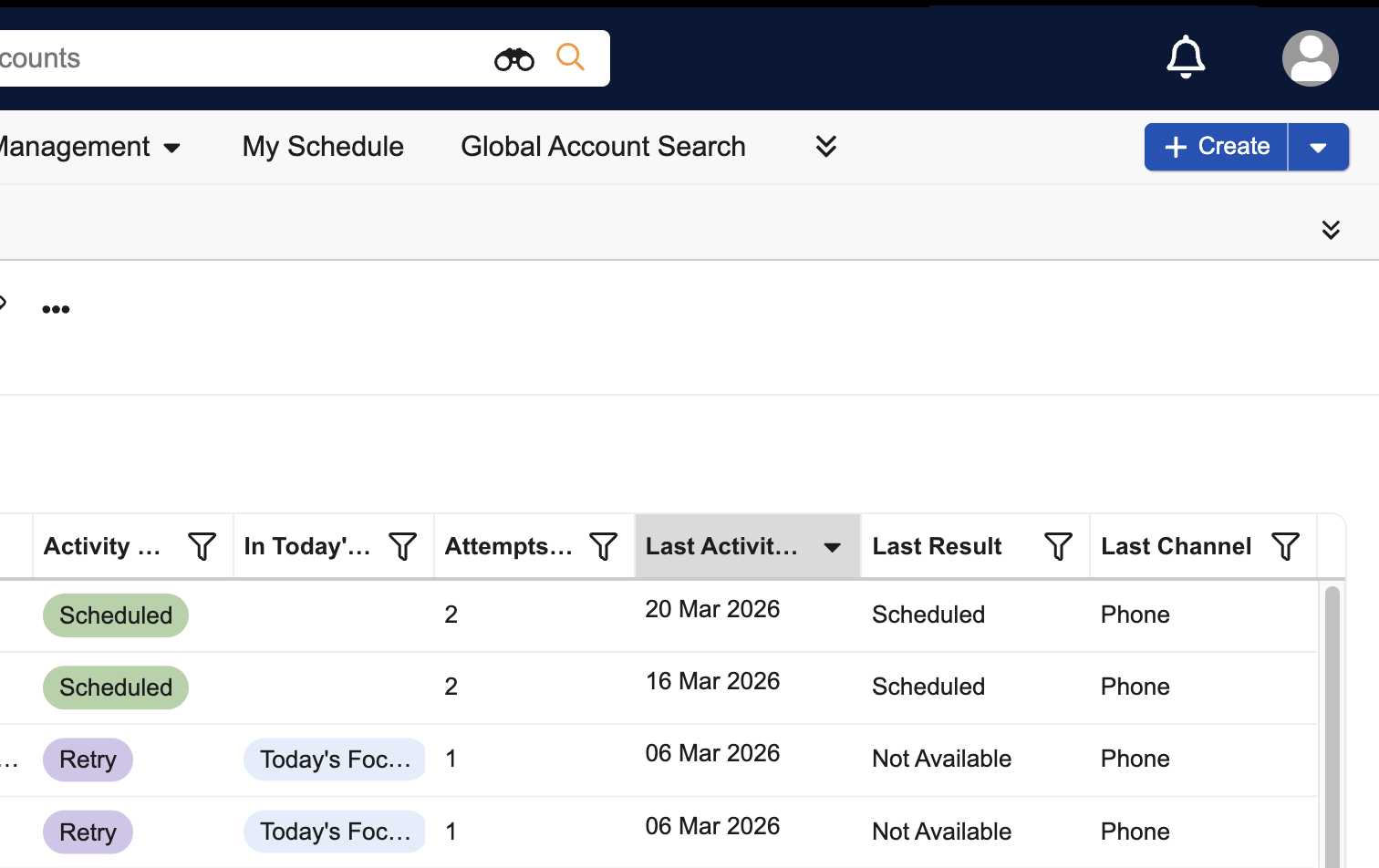Open Global Account Search tab
The width and height of the screenshot is (1379, 868).
pos(603,147)
